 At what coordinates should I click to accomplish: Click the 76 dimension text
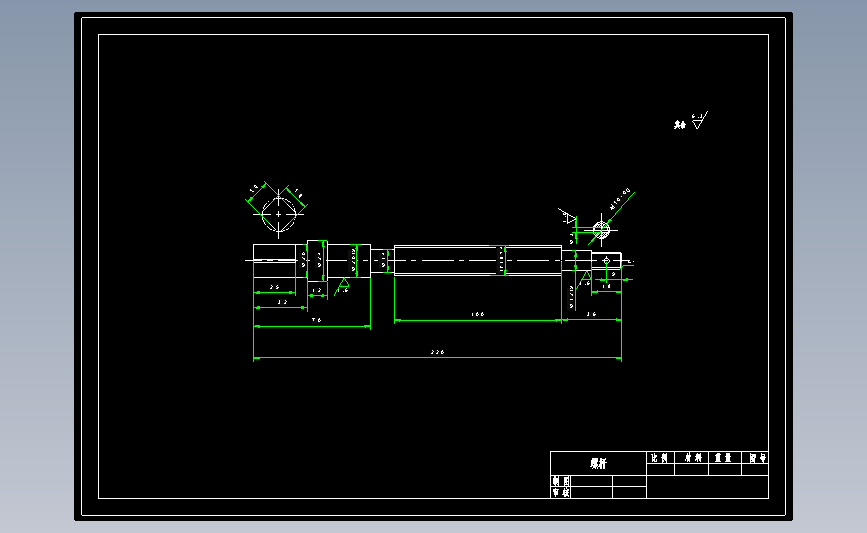click(316, 320)
